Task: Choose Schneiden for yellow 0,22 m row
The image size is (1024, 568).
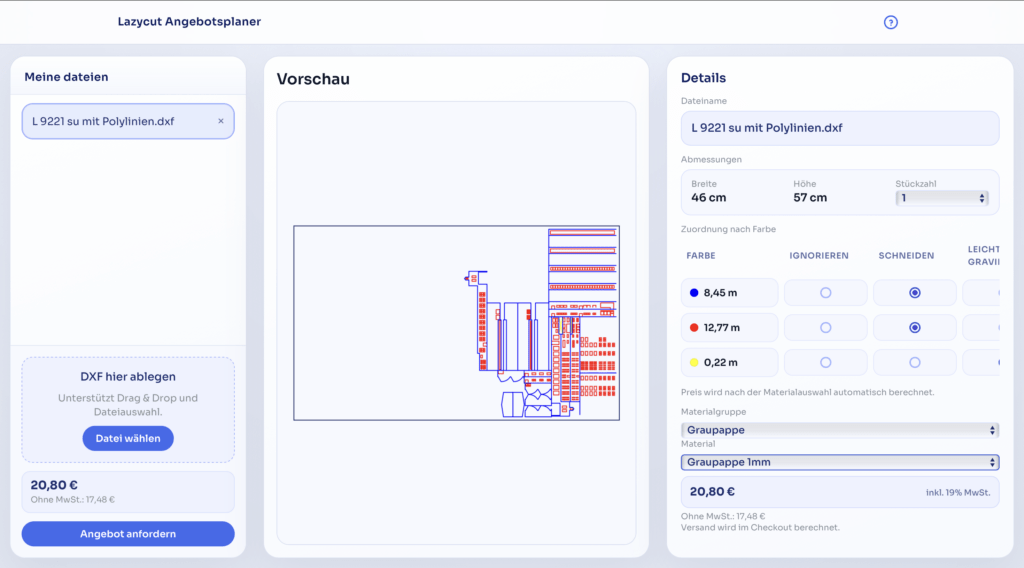Action: click(914, 362)
